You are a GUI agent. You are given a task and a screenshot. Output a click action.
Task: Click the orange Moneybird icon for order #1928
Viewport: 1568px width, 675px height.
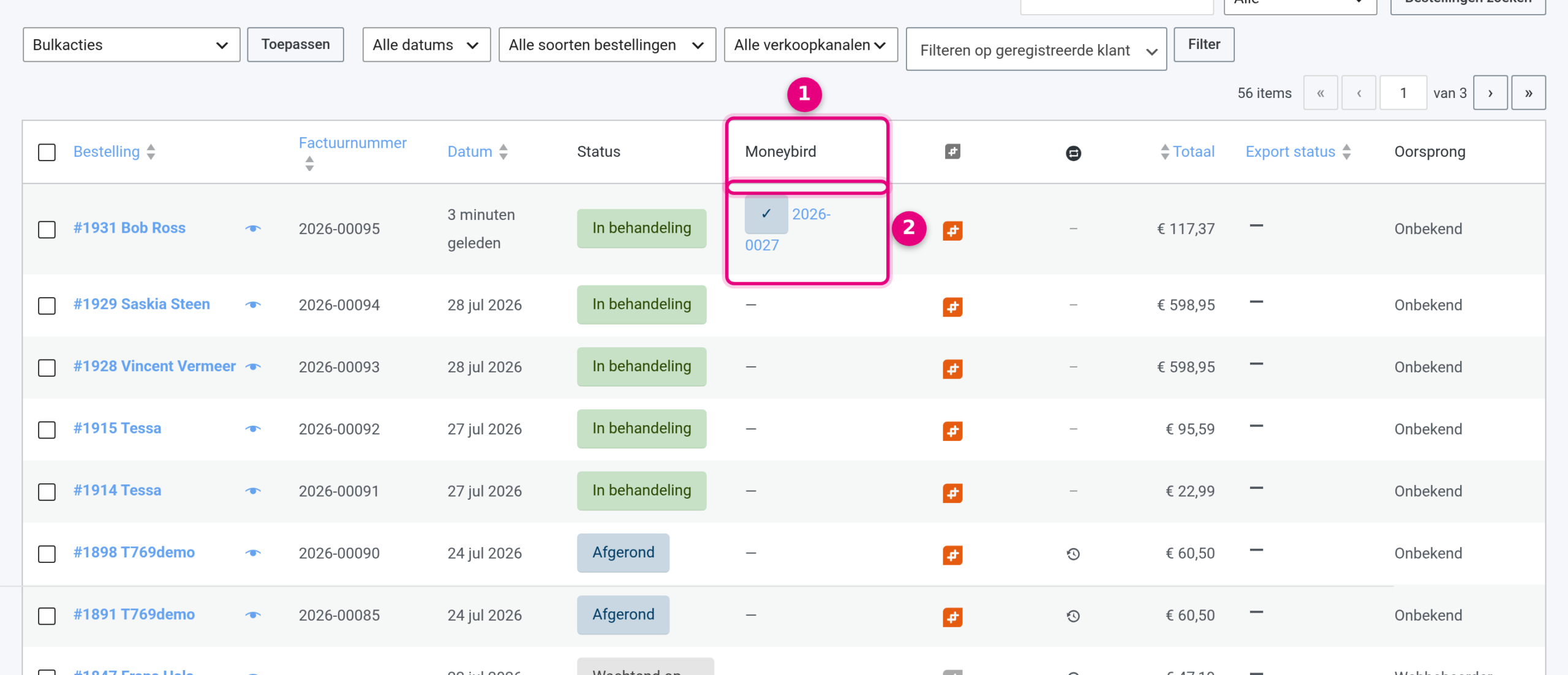[x=952, y=369]
